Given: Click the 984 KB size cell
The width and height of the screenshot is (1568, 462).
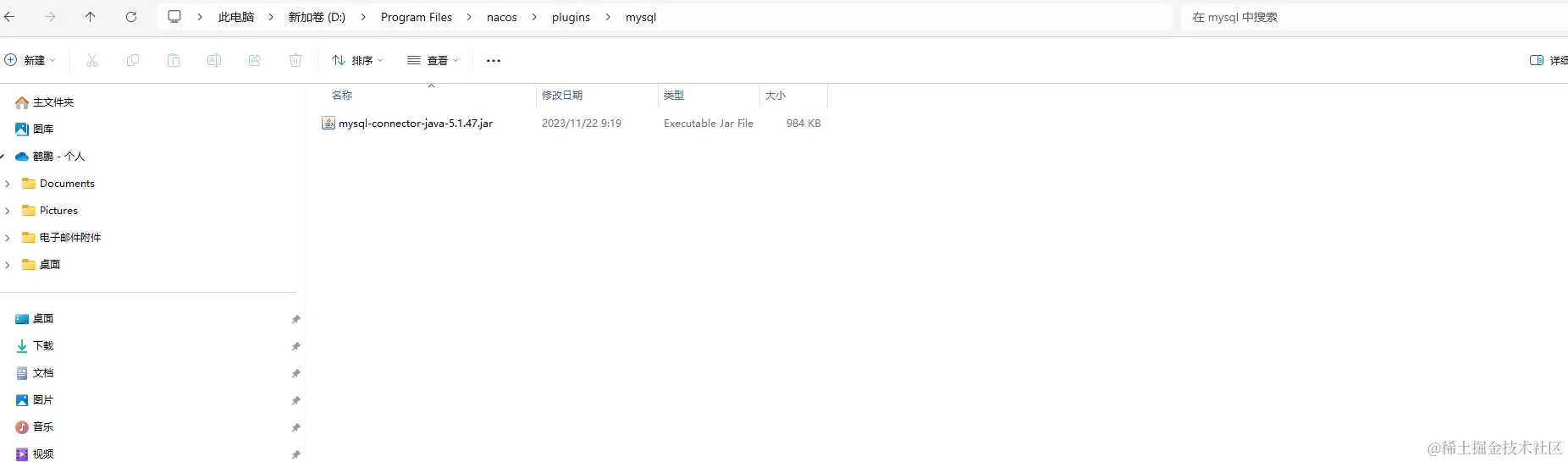Looking at the screenshot, I should 803,124.
